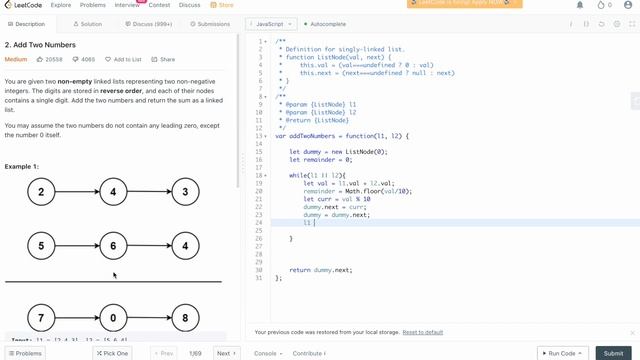
Task: Open the editor info icon
Action: (571, 24)
